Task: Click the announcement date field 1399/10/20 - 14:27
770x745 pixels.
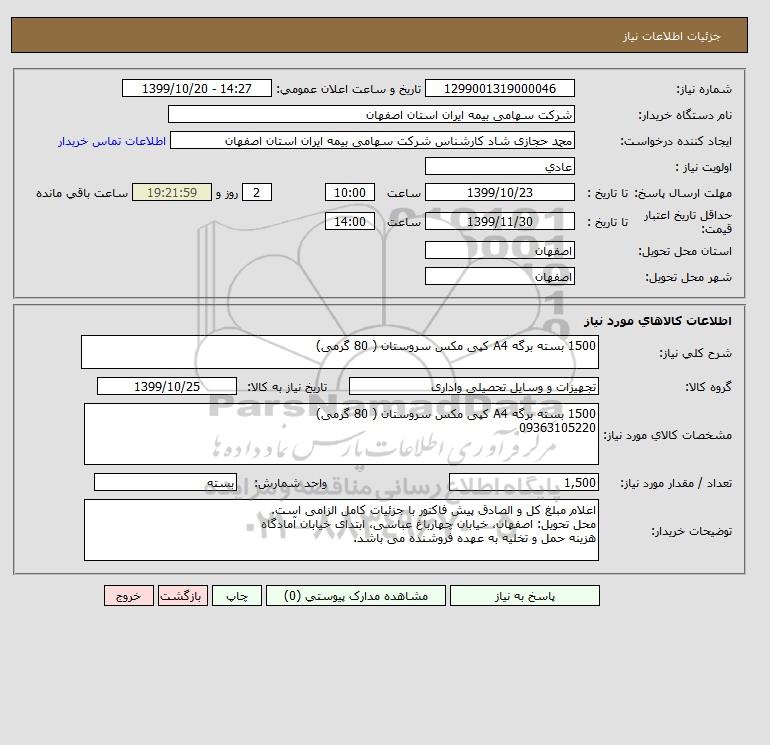Action: tap(196, 88)
